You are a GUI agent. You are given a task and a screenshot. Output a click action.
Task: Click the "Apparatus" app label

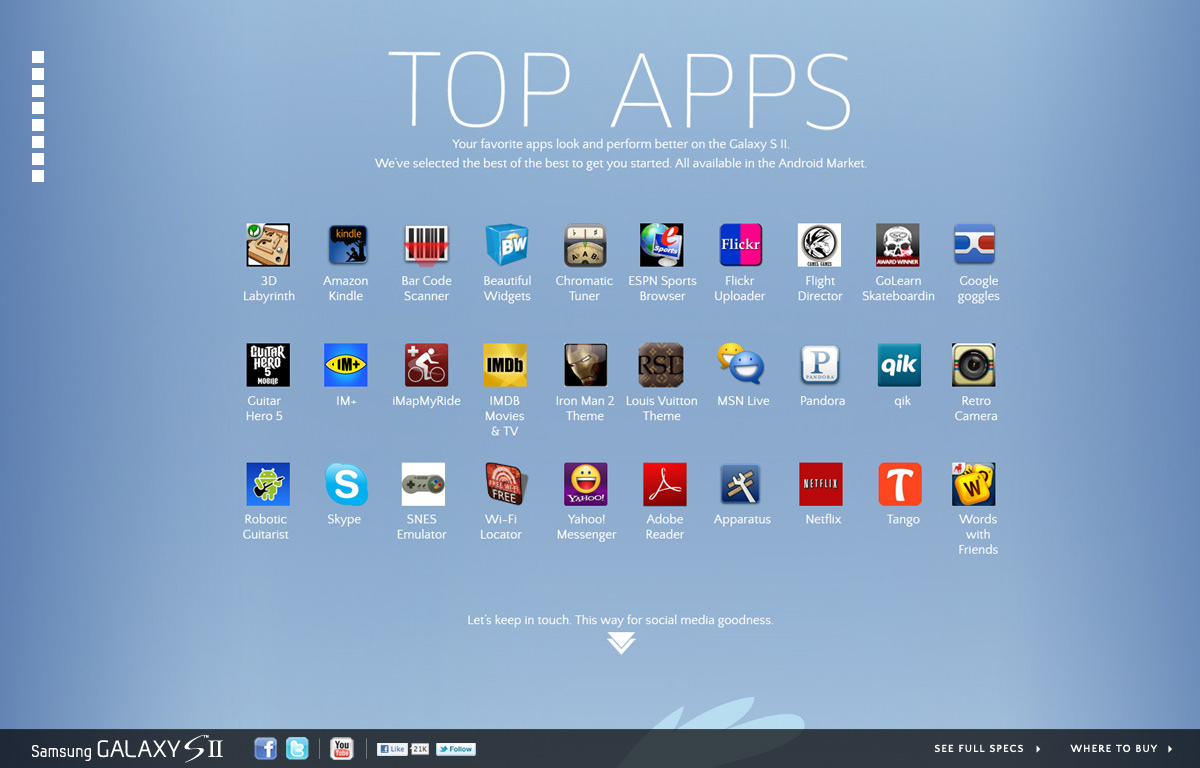[742, 519]
